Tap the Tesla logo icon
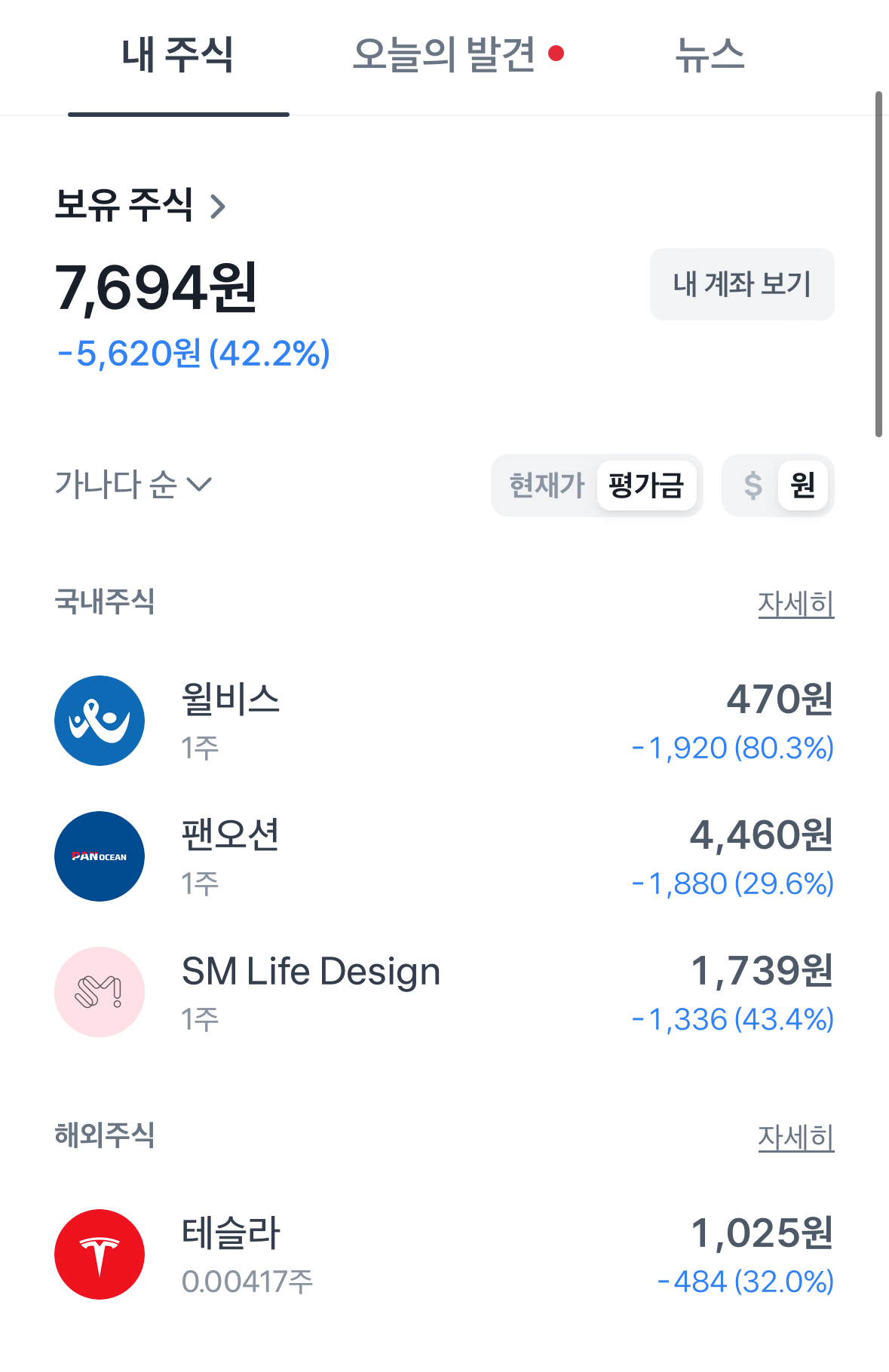 [x=100, y=1254]
